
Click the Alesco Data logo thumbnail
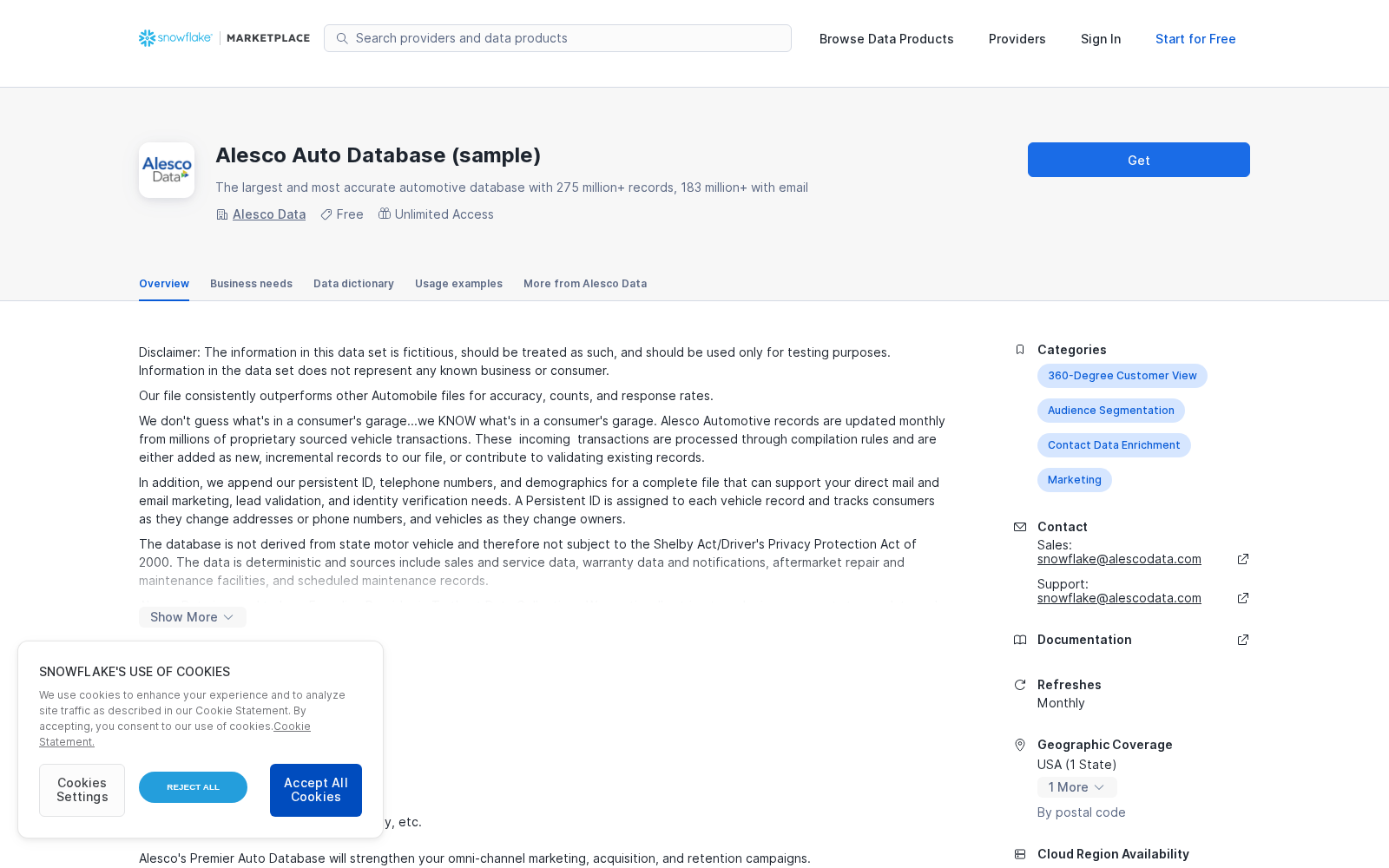coord(167,170)
